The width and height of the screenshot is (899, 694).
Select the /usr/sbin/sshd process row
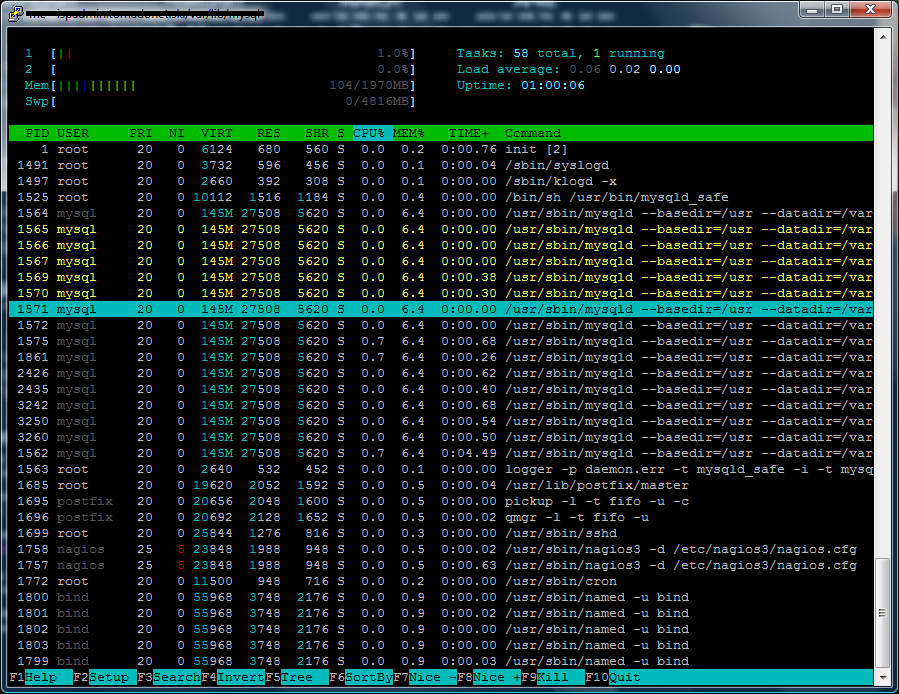[441, 533]
